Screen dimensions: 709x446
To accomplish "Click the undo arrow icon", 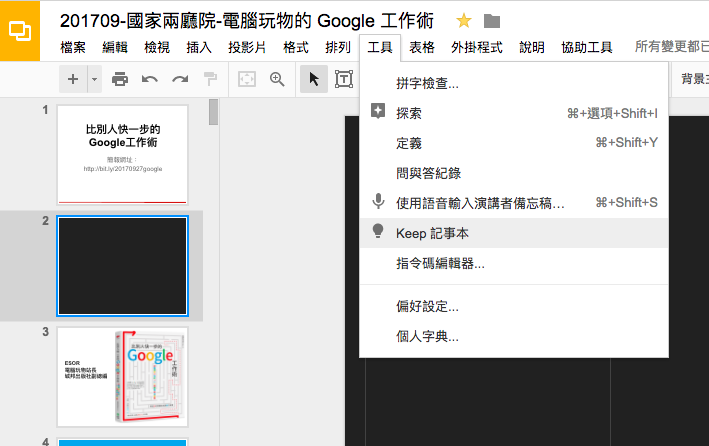I will click(x=150, y=80).
